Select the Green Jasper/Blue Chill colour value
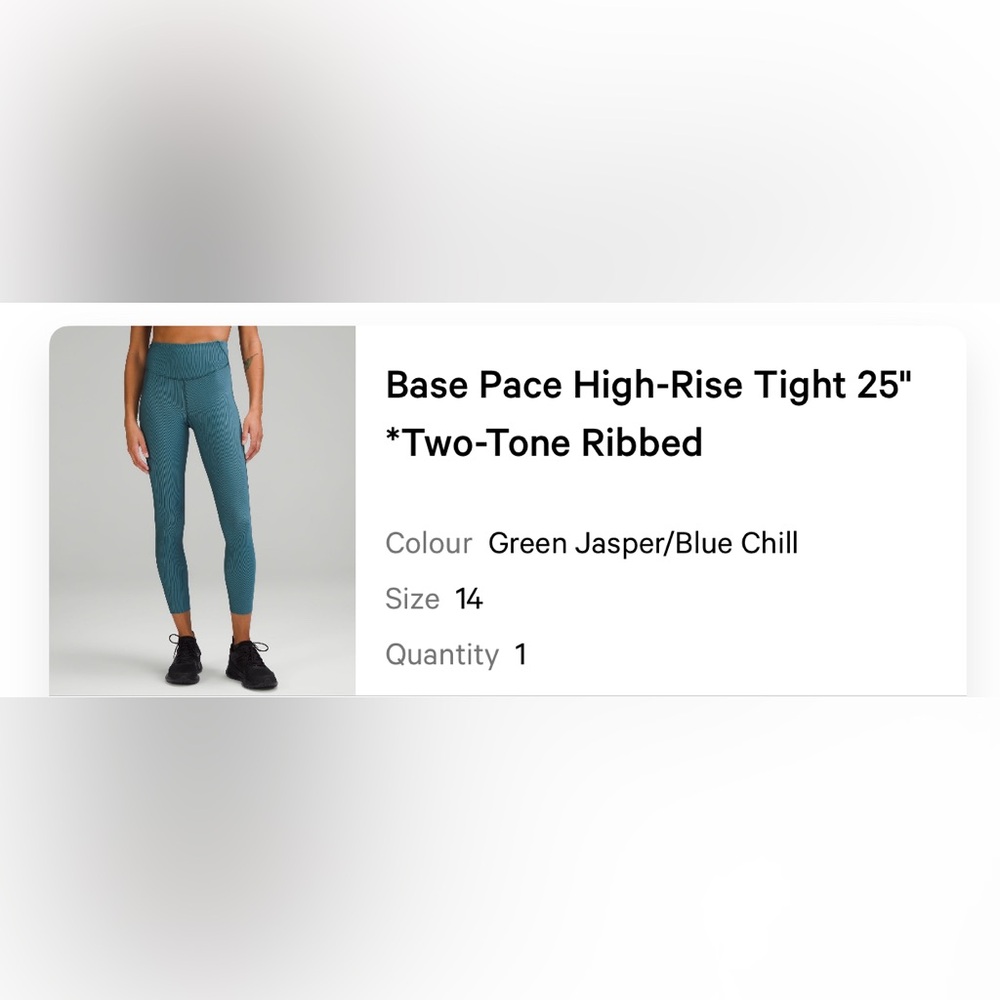 [643, 543]
